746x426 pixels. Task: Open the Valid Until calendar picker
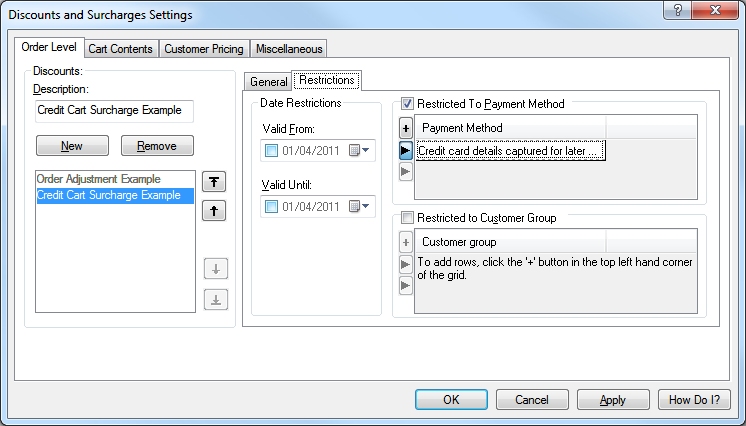pos(360,207)
